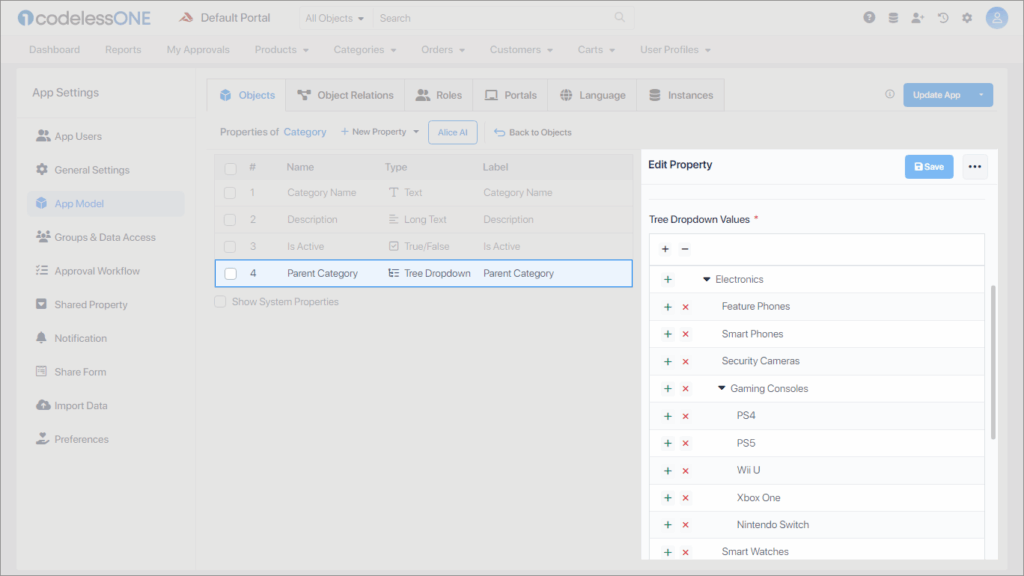Screen dimensions: 1024x576
Task: Click the search magnifier icon
Action: [619, 17]
